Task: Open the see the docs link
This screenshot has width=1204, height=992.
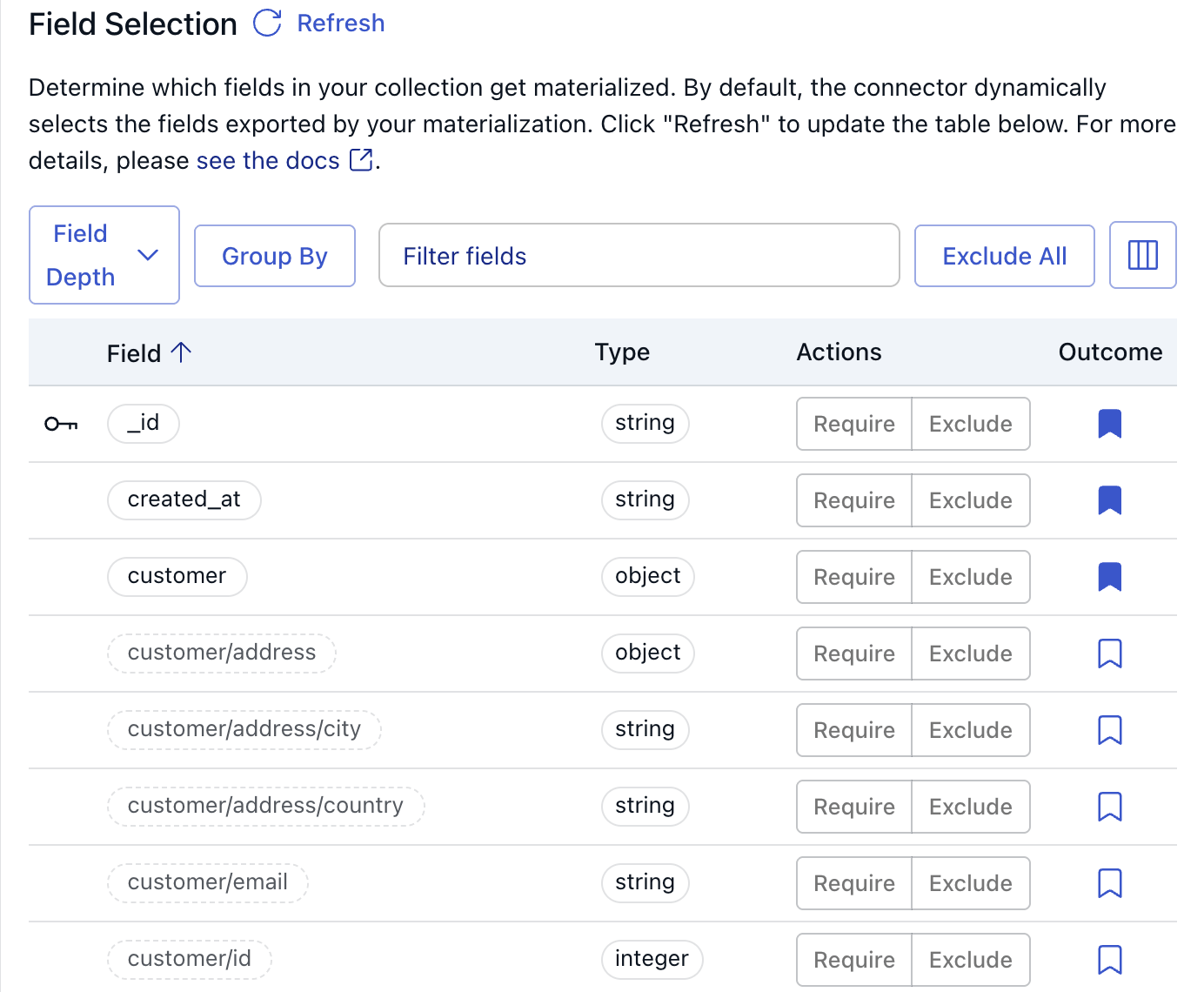Action: (268, 161)
